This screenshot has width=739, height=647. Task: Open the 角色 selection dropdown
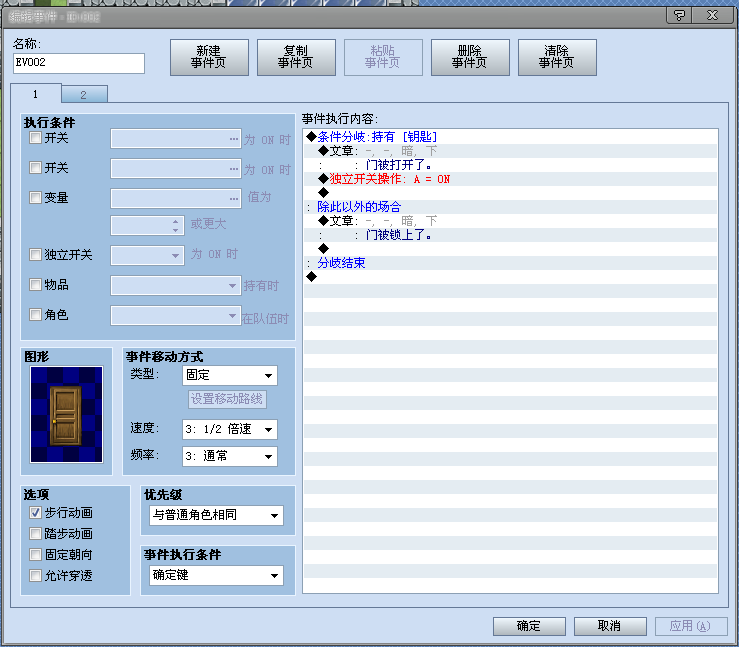[176, 315]
